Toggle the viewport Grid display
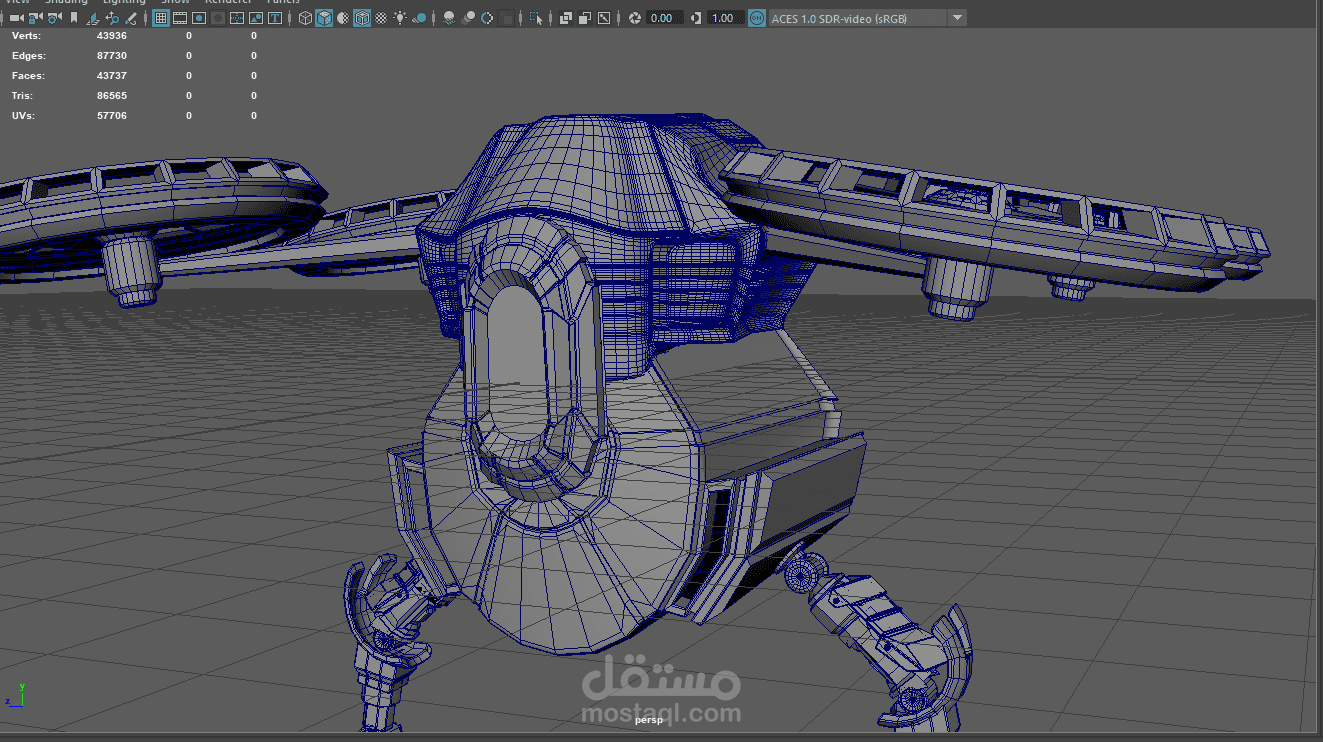Screen dimensions: 1323x742 click(161, 18)
